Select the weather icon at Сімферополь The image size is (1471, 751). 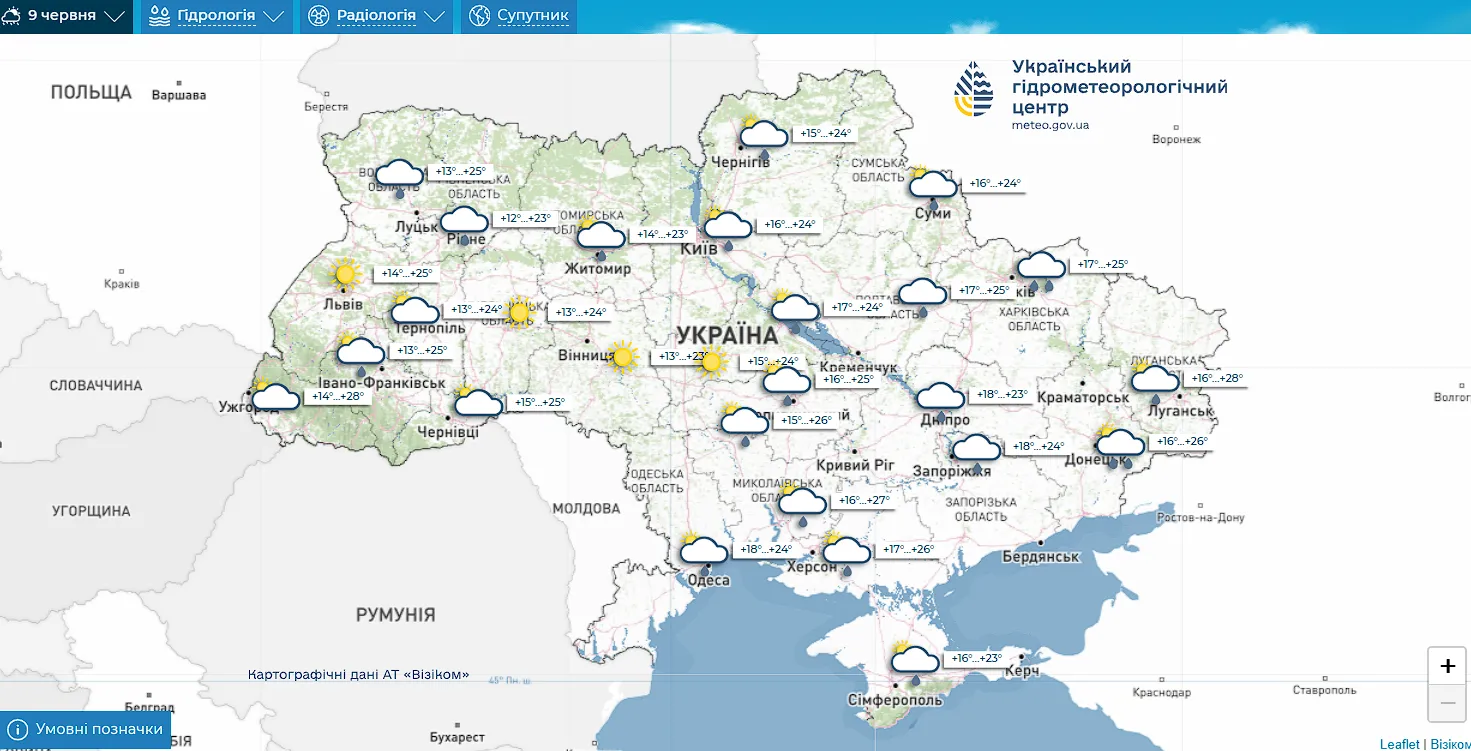click(x=914, y=663)
